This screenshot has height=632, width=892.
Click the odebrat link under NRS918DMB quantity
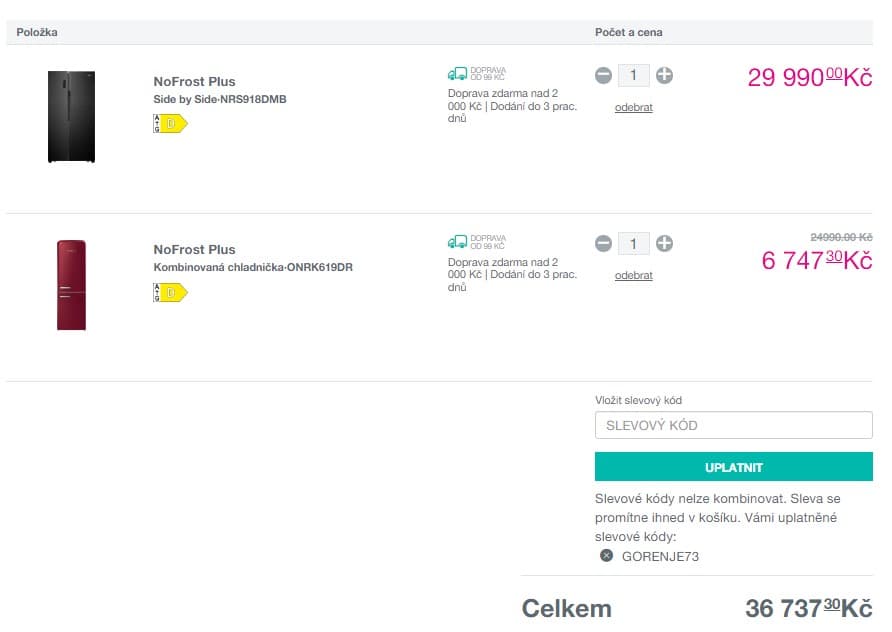[x=633, y=107]
